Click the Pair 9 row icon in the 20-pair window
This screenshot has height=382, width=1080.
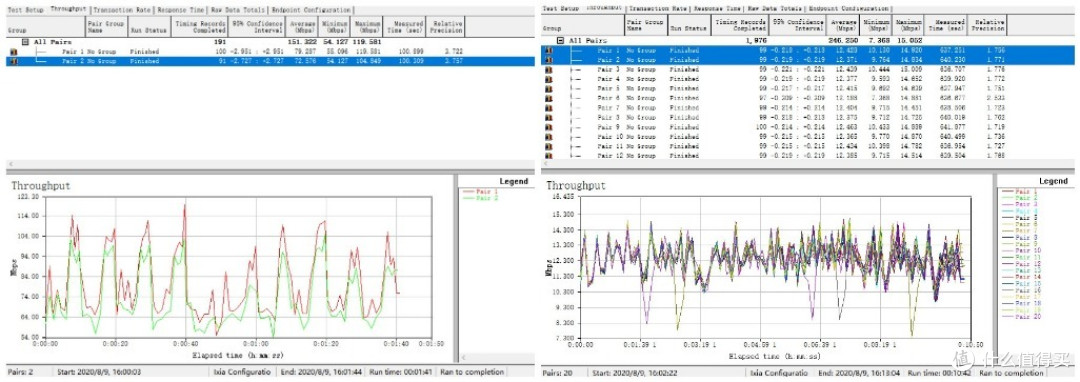[x=549, y=127]
